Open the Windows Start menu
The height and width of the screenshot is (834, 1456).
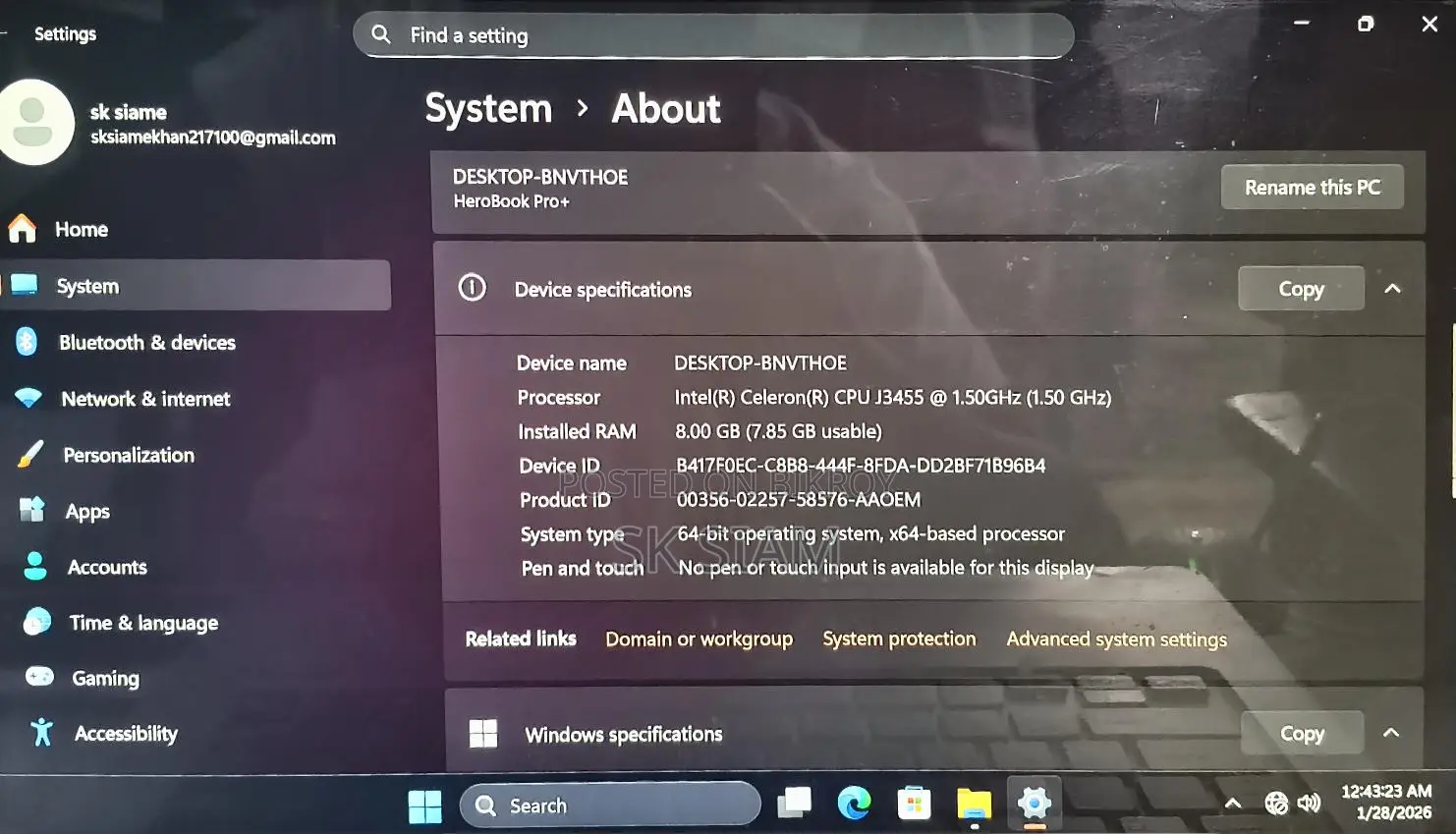click(x=424, y=806)
